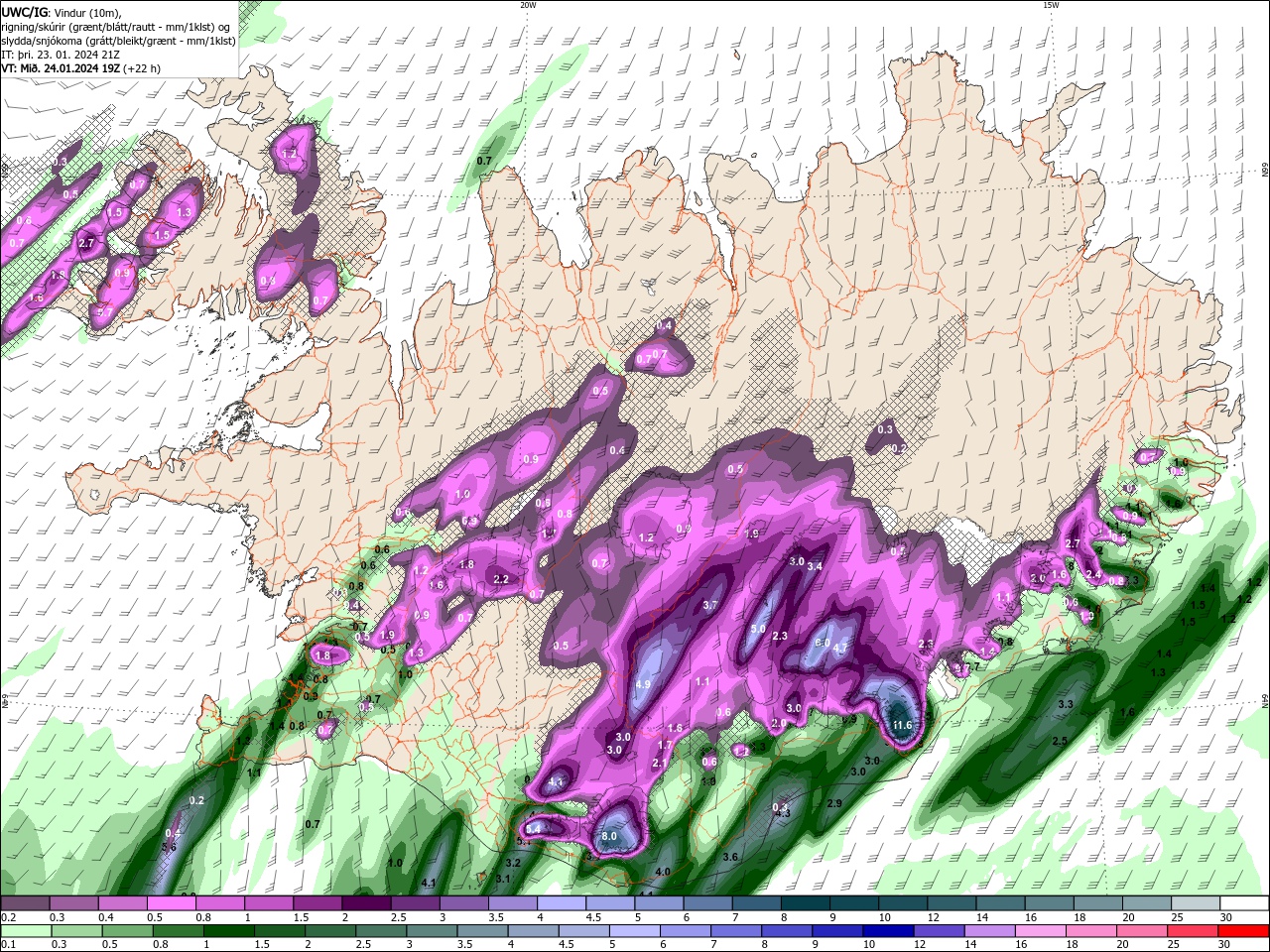Click the "2.9" rain value on the map
The height and width of the screenshot is (952, 1270).
[834, 803]
